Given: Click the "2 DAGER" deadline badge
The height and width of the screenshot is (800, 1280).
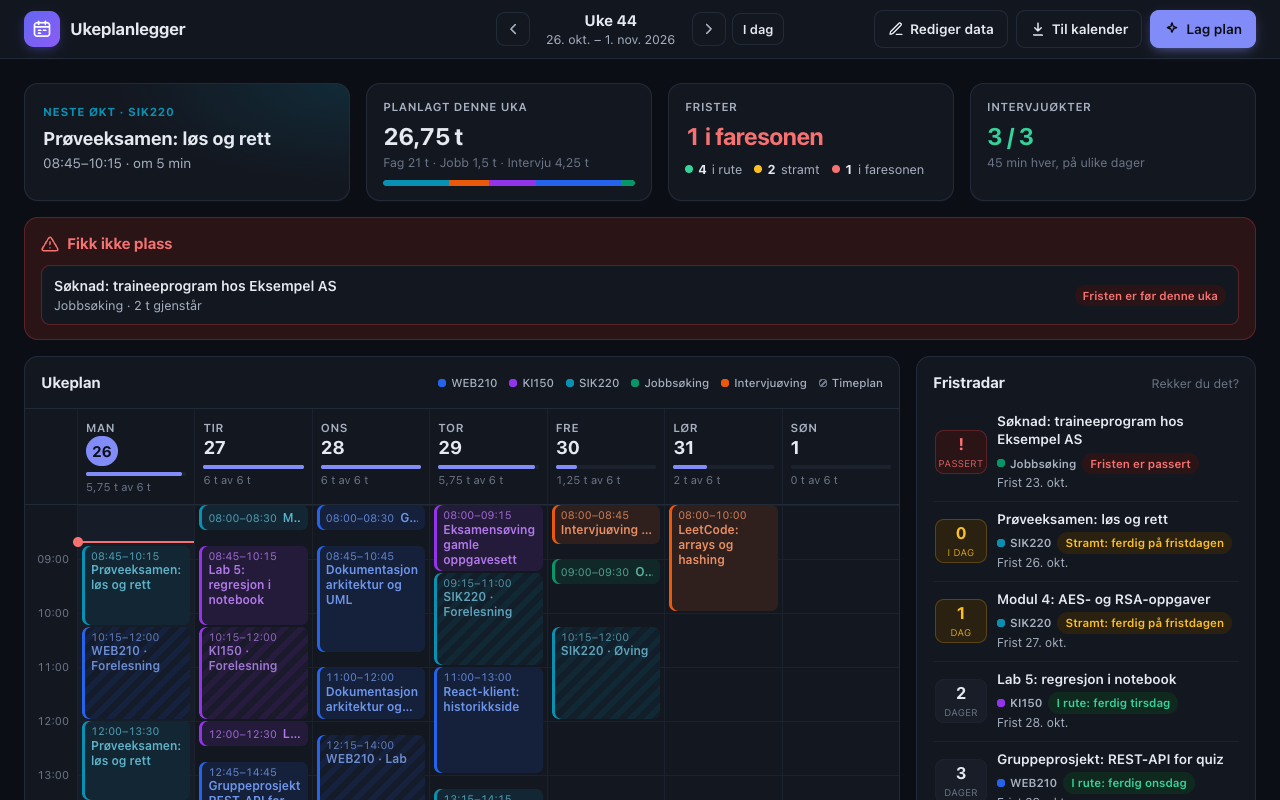Looking at the screenshot, I should [x=961, y=701].
